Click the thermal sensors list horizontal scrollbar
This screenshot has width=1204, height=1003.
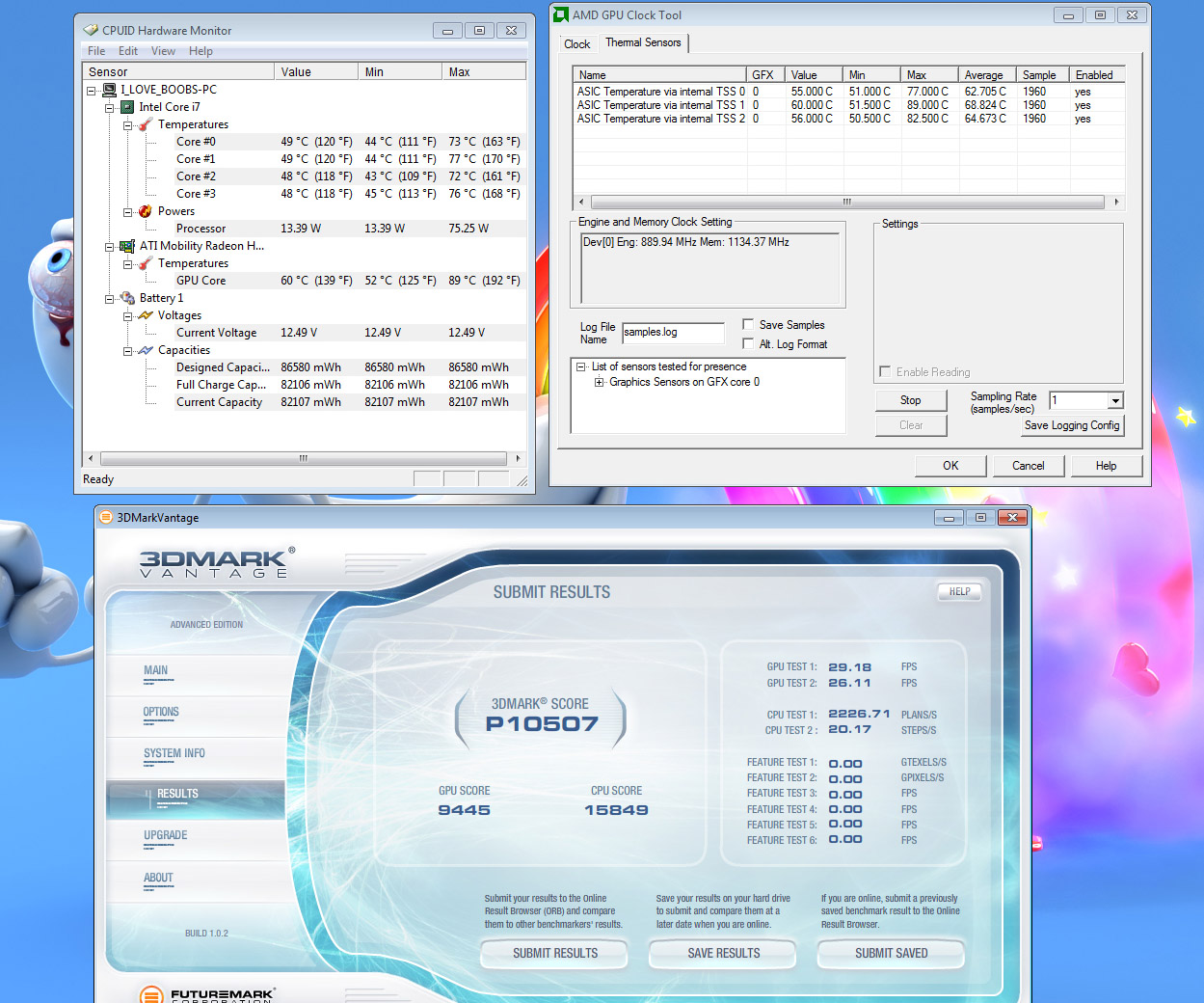pyautogui.click(x=847, y=202)
